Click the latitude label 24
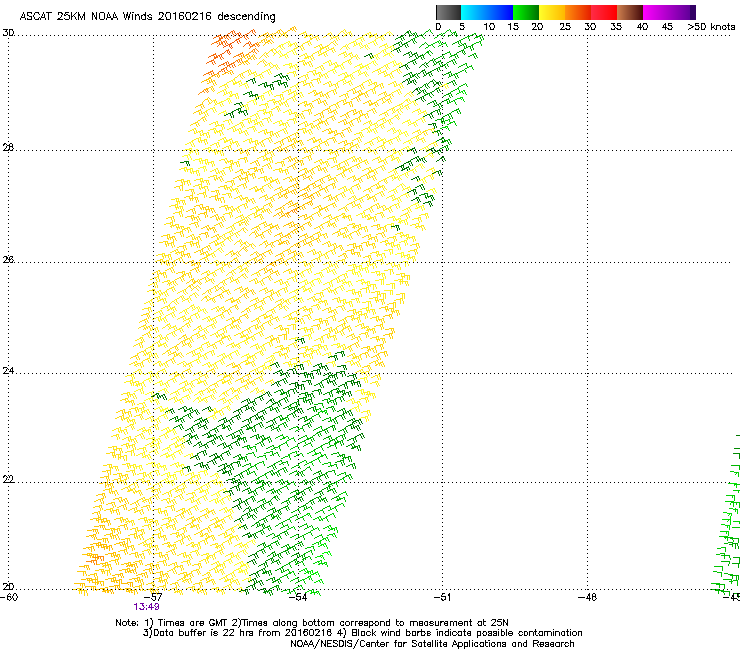Image resolution: width=740 pixels, height=650 pixels. [x=8, y=371]
